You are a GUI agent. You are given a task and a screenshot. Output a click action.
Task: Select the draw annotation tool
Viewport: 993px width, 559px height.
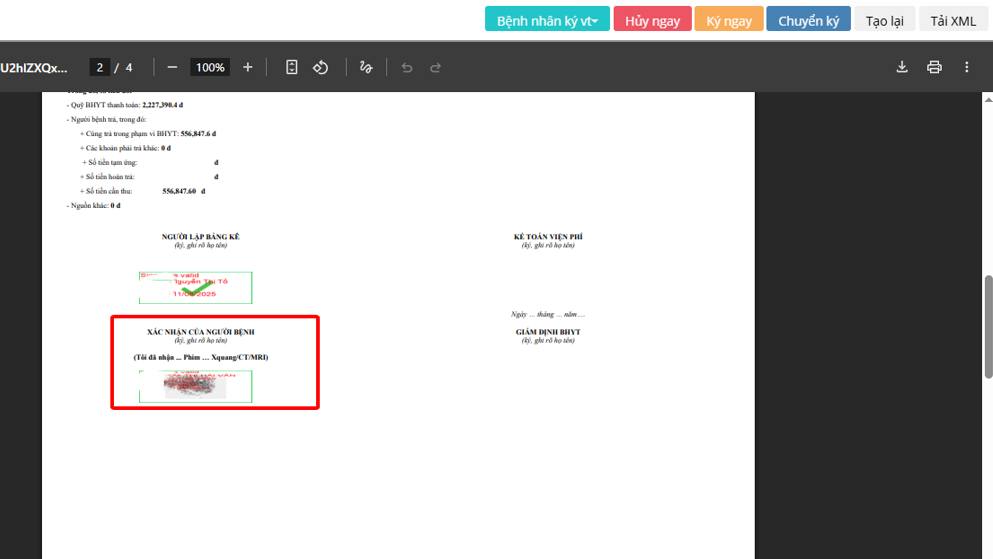point(366,67)
